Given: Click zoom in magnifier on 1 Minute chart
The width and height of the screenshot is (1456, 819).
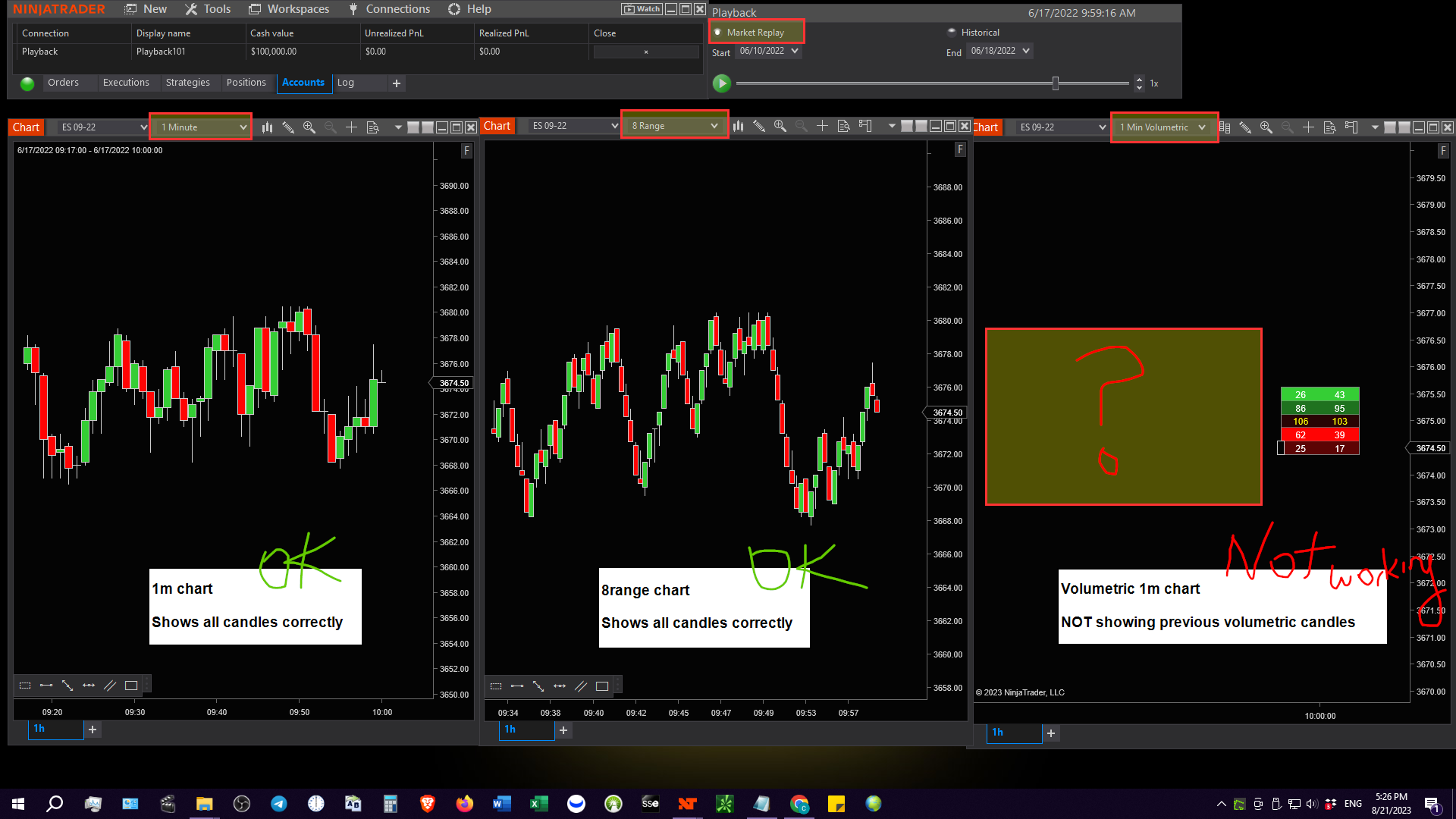Looking at the screenshot, I should click(309, 127).
